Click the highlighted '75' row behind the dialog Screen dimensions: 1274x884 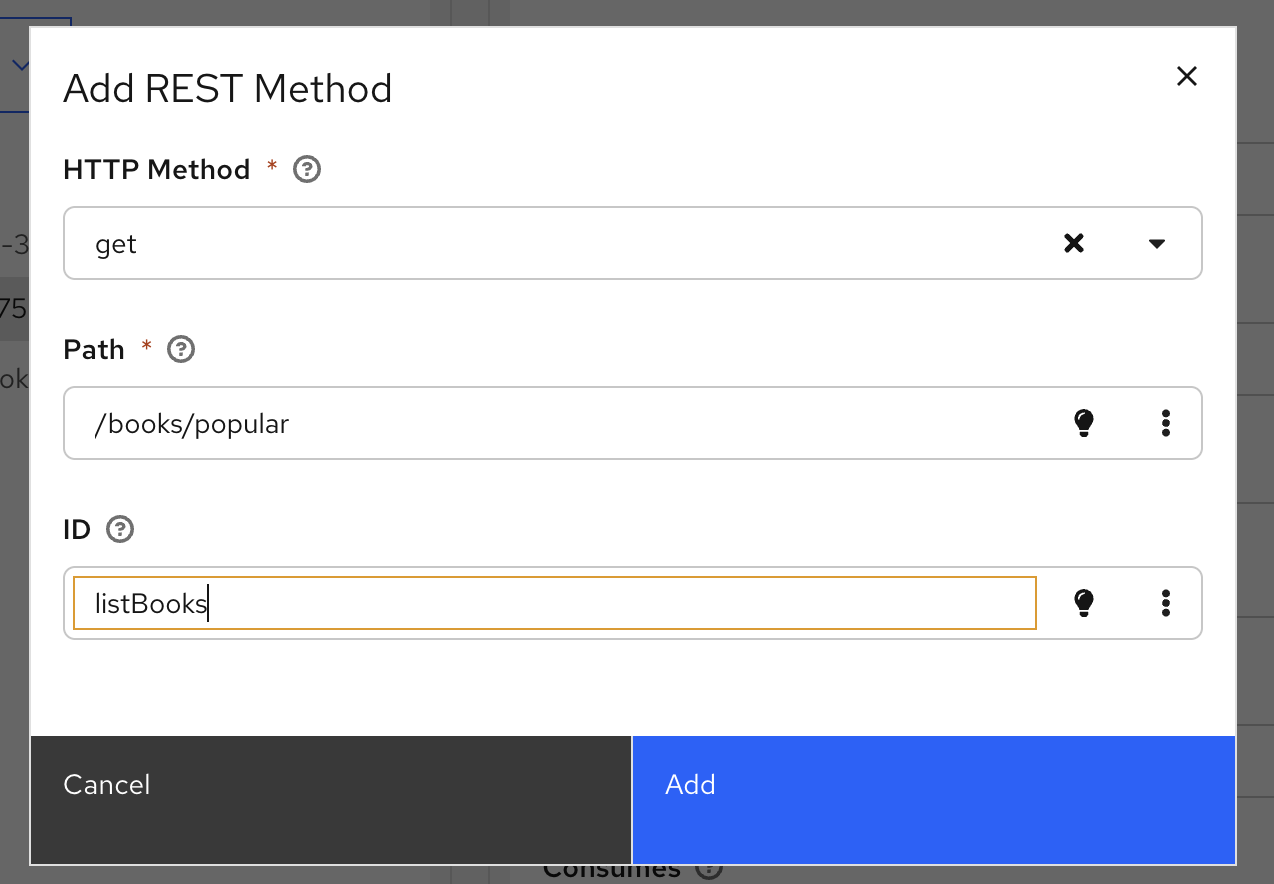pos(14,309)
